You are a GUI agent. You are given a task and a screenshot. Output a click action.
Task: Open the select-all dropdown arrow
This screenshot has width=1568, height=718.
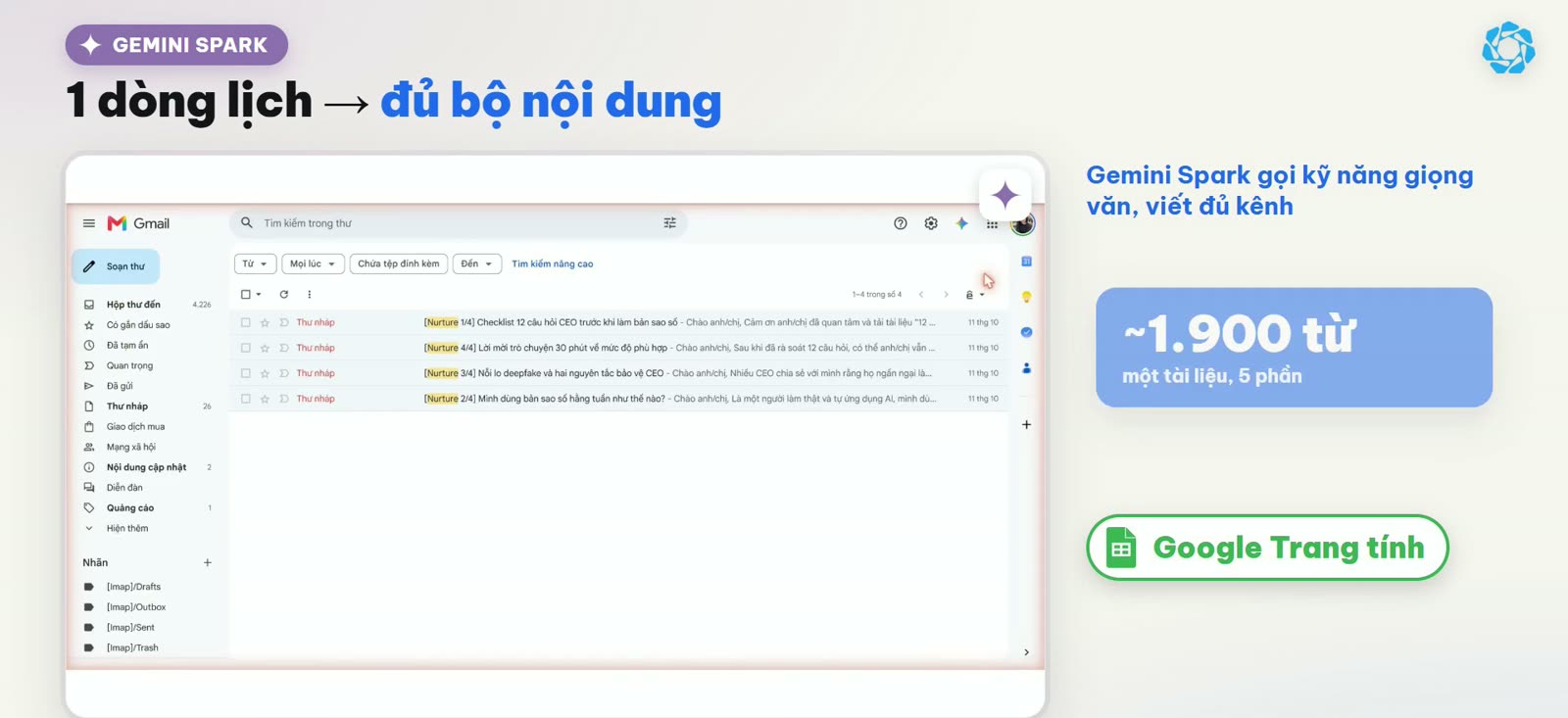click(259, 294)
